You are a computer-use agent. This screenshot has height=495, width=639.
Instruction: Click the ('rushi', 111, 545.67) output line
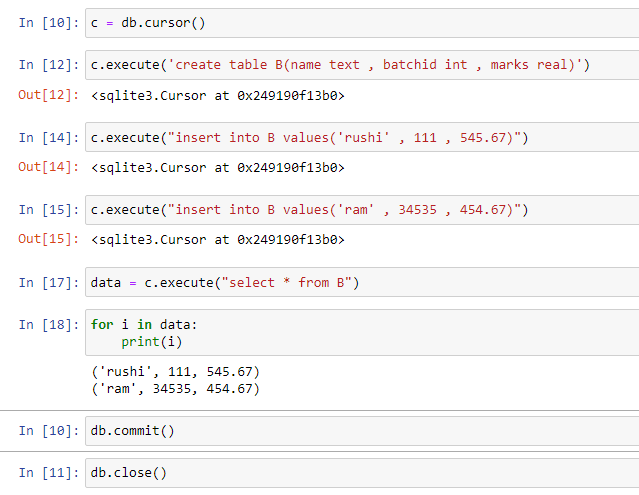[175, 372]
